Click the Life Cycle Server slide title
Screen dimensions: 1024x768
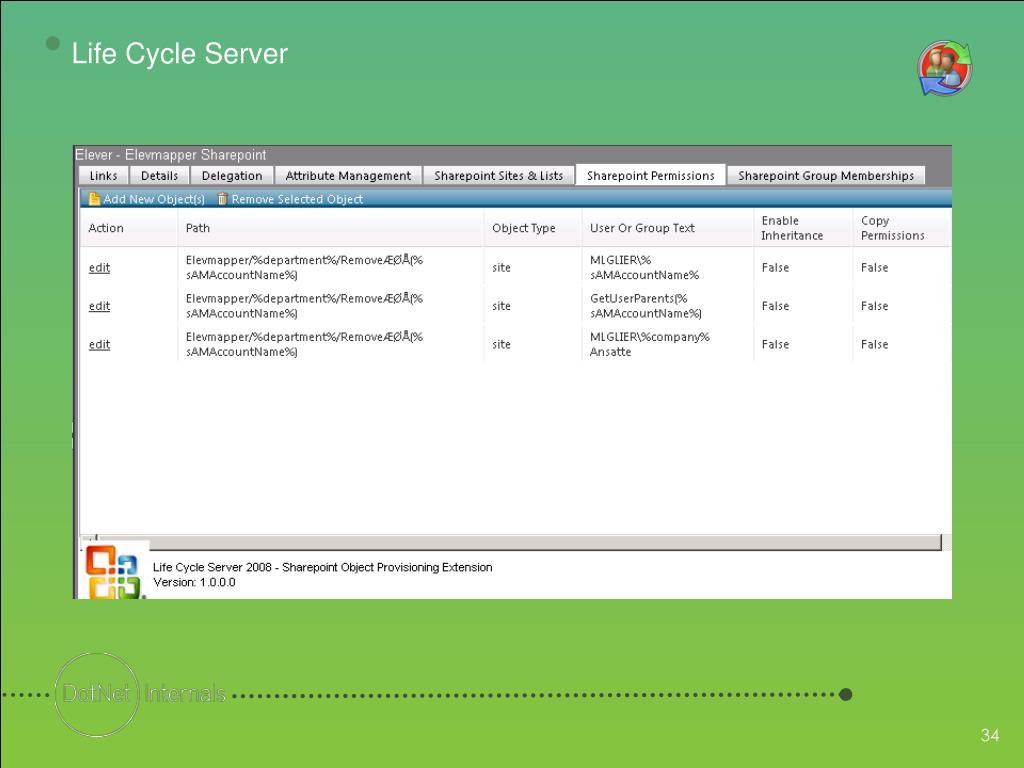click(x=180, y=54)
